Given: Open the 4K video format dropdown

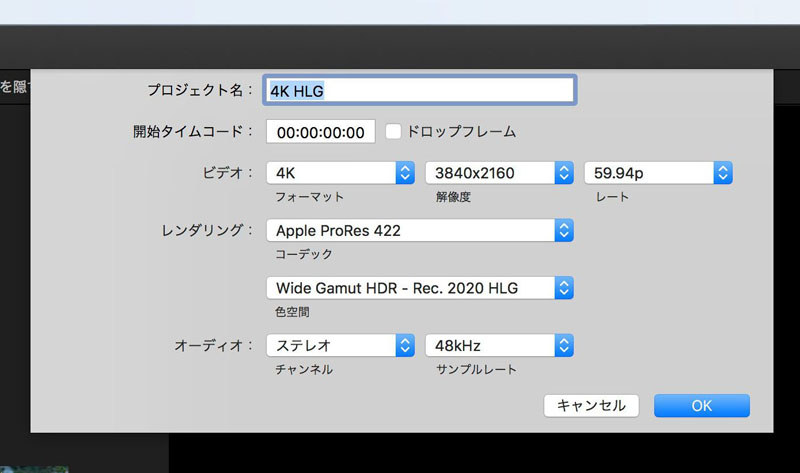Looking at the screenshot, I should coord(340,173).
